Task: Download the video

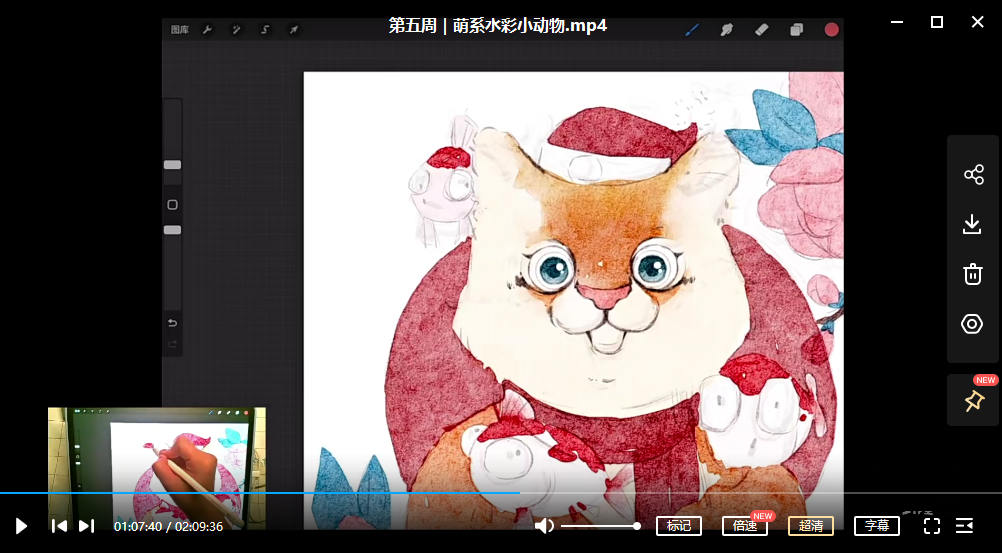Action: click(973, 224)
